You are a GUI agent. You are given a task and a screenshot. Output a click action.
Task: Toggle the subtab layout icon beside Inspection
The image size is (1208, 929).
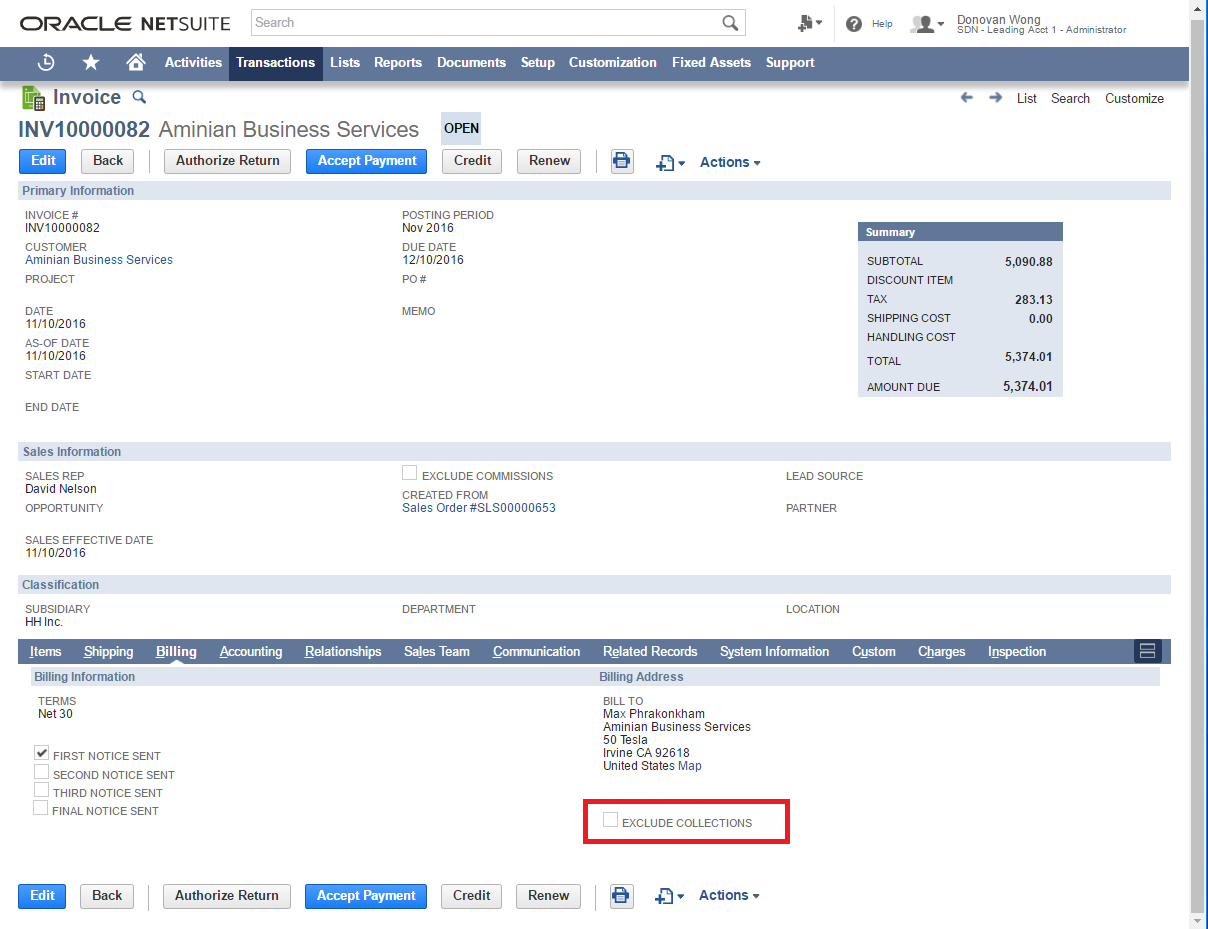click(1147, 651)
